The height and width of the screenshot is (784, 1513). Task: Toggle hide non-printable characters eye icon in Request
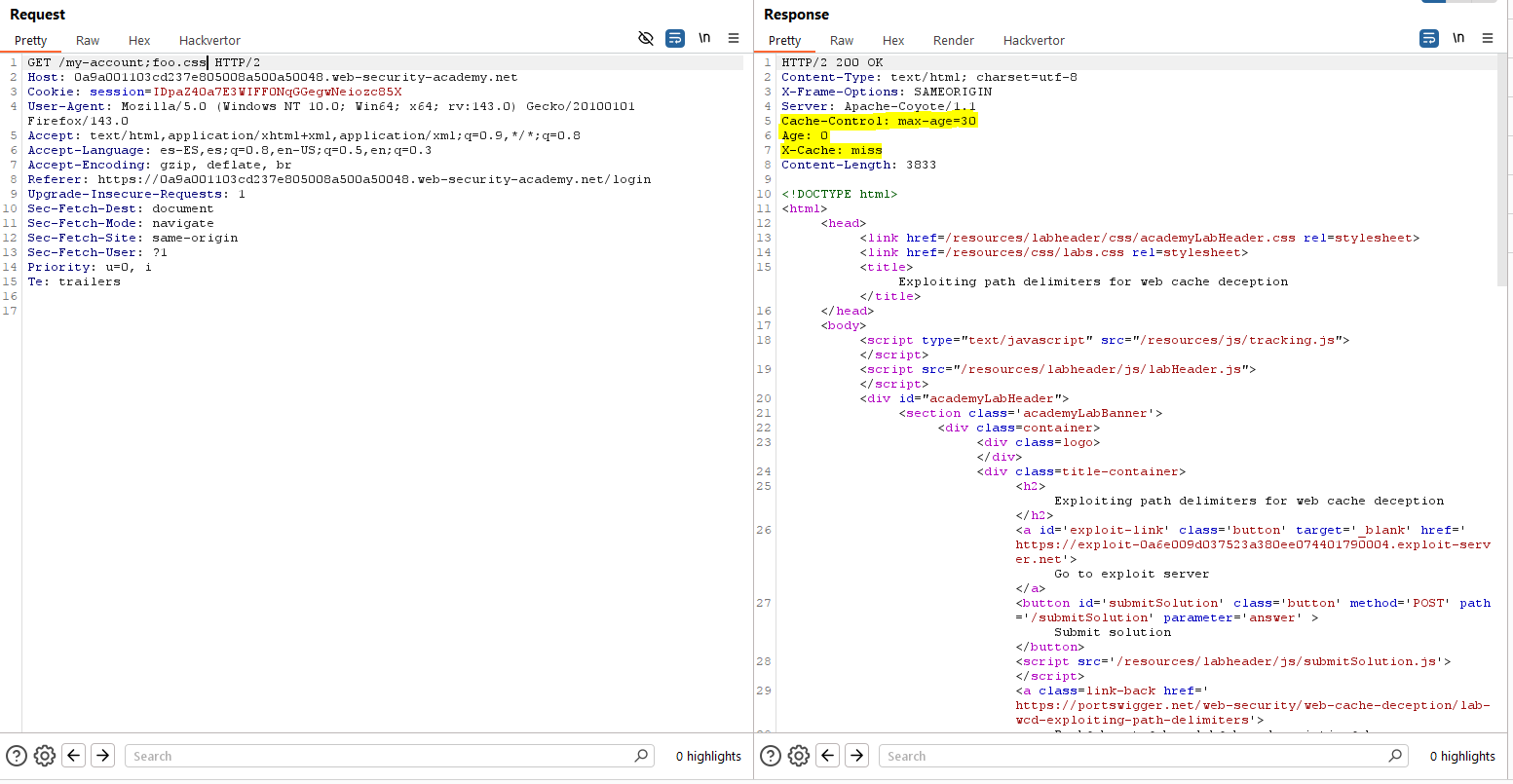(x=645, y=39)
